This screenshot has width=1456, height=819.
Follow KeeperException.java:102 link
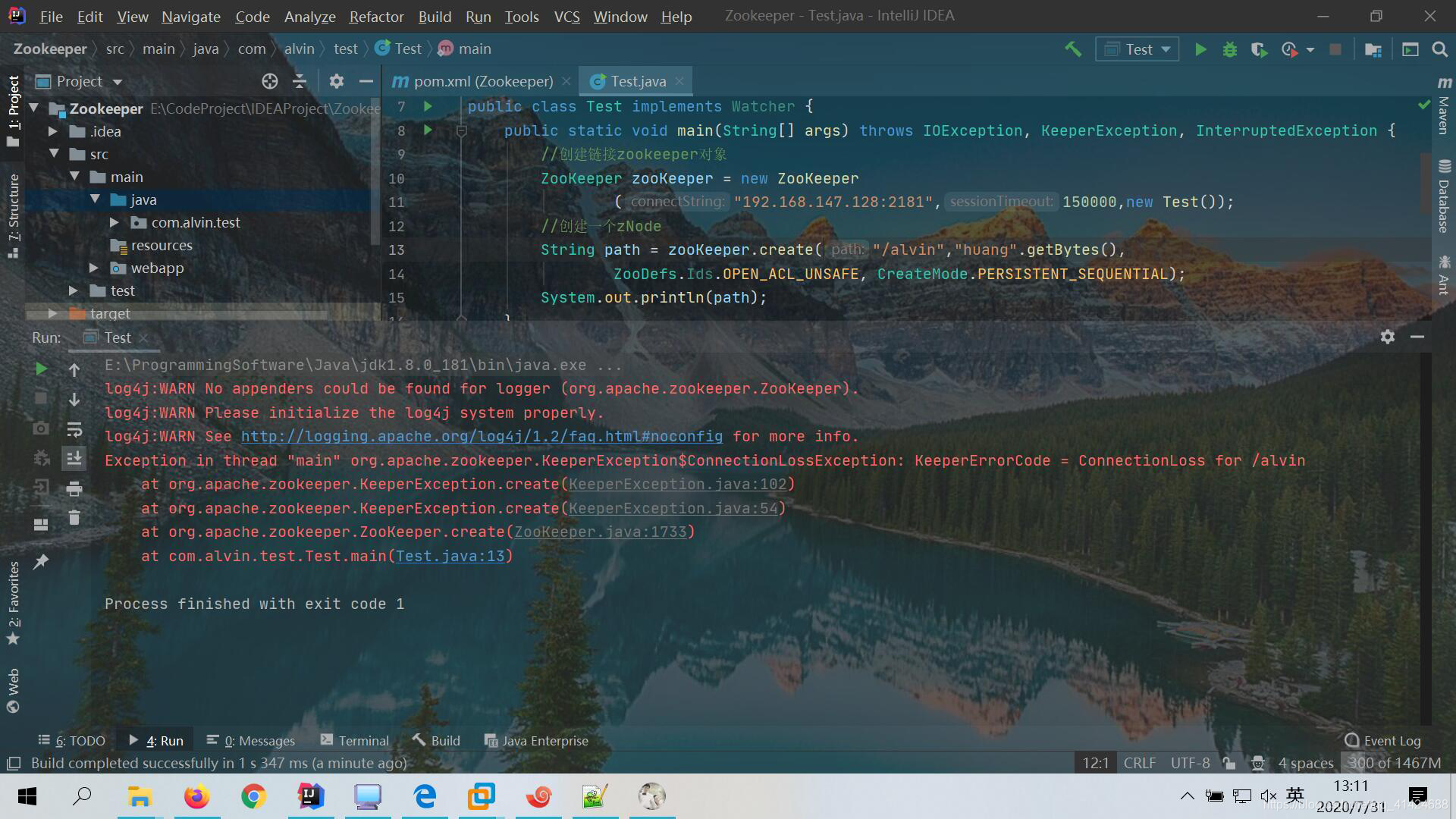[678, 484]
